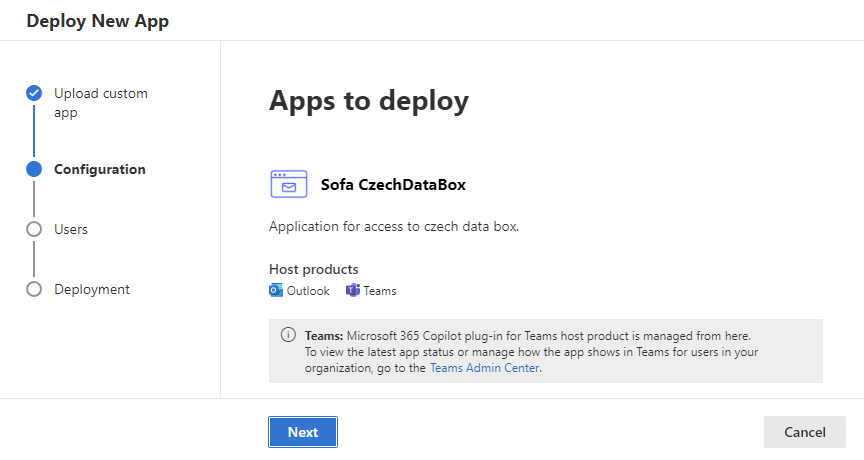864x460 pixels.
Task: Open the Configuration step label
Action: (x=100, y=169)
